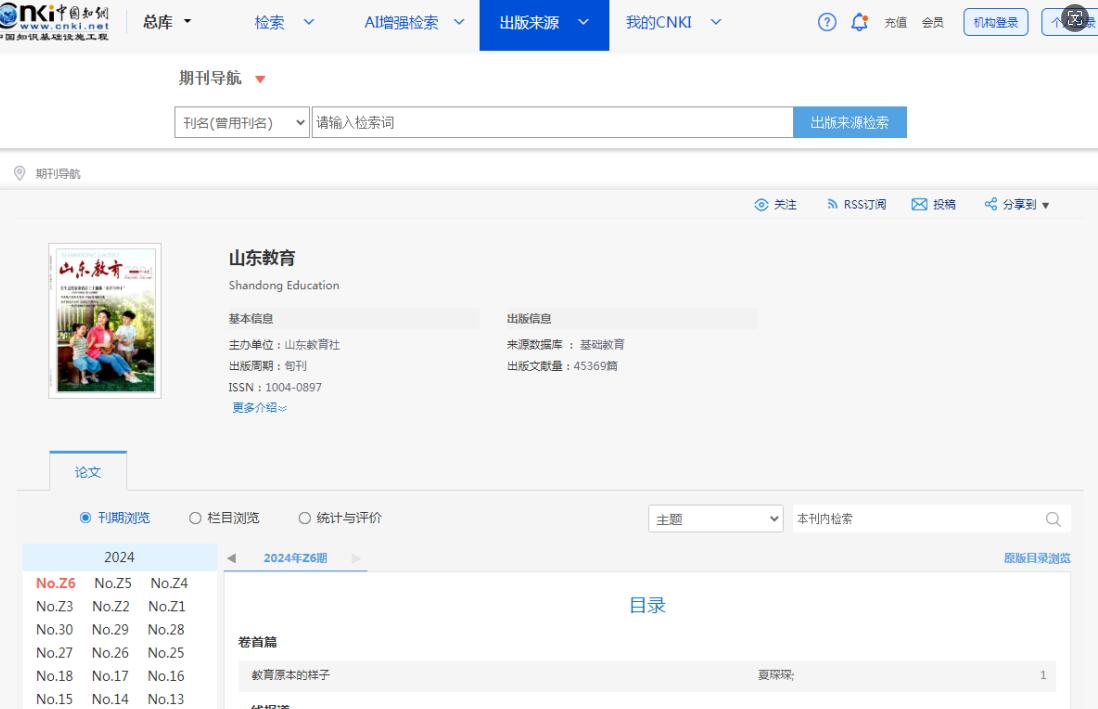Select issue No.25
Screen dimensions: 1098x709
point(166,652)
